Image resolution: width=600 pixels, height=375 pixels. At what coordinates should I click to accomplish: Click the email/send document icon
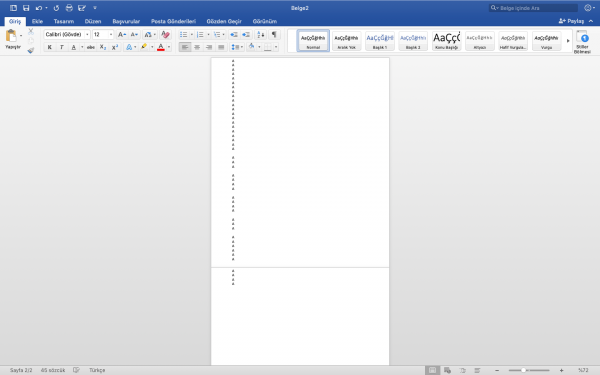[82, 8]
